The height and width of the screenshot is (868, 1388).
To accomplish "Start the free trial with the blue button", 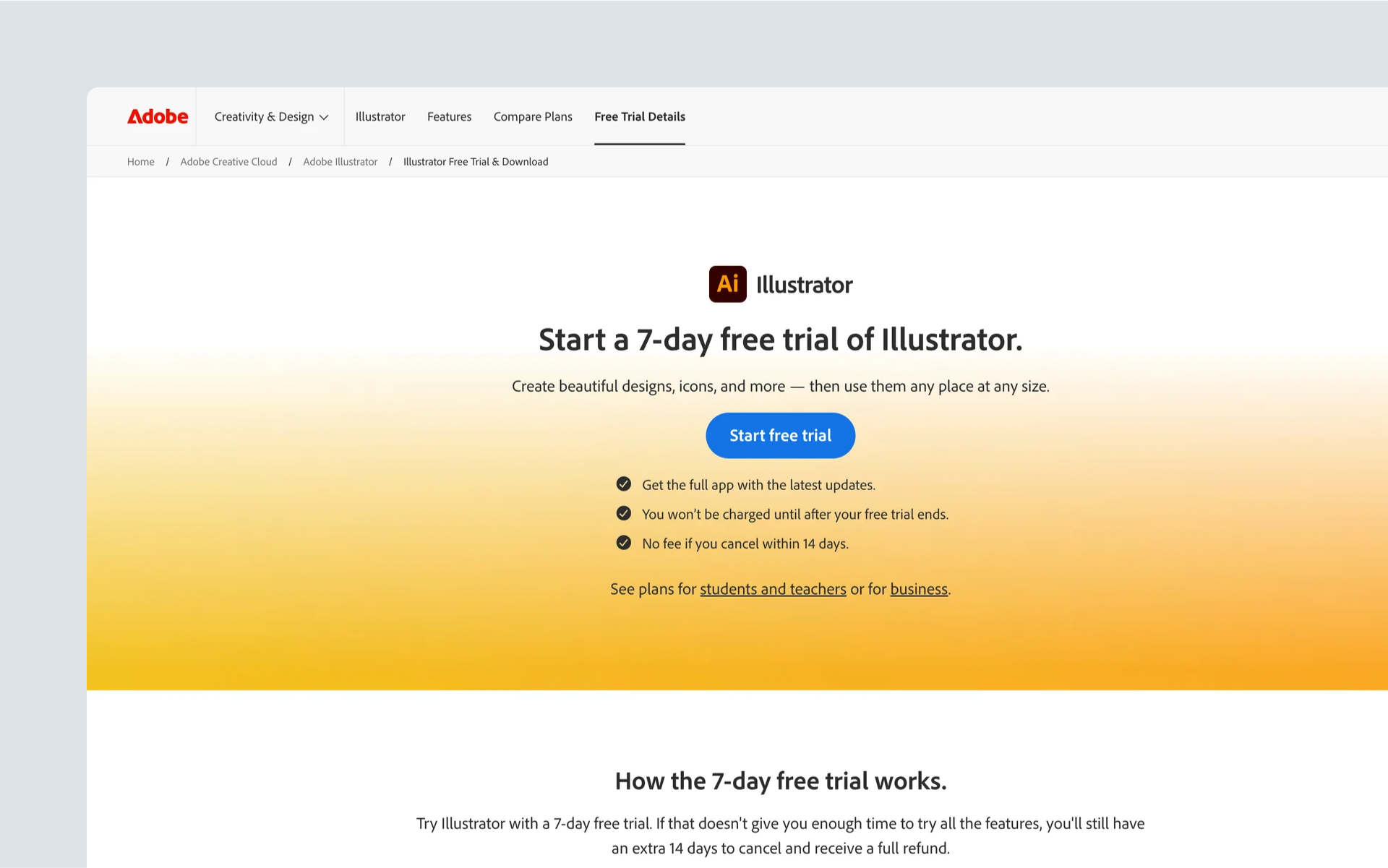I will (x=780, y=435).
